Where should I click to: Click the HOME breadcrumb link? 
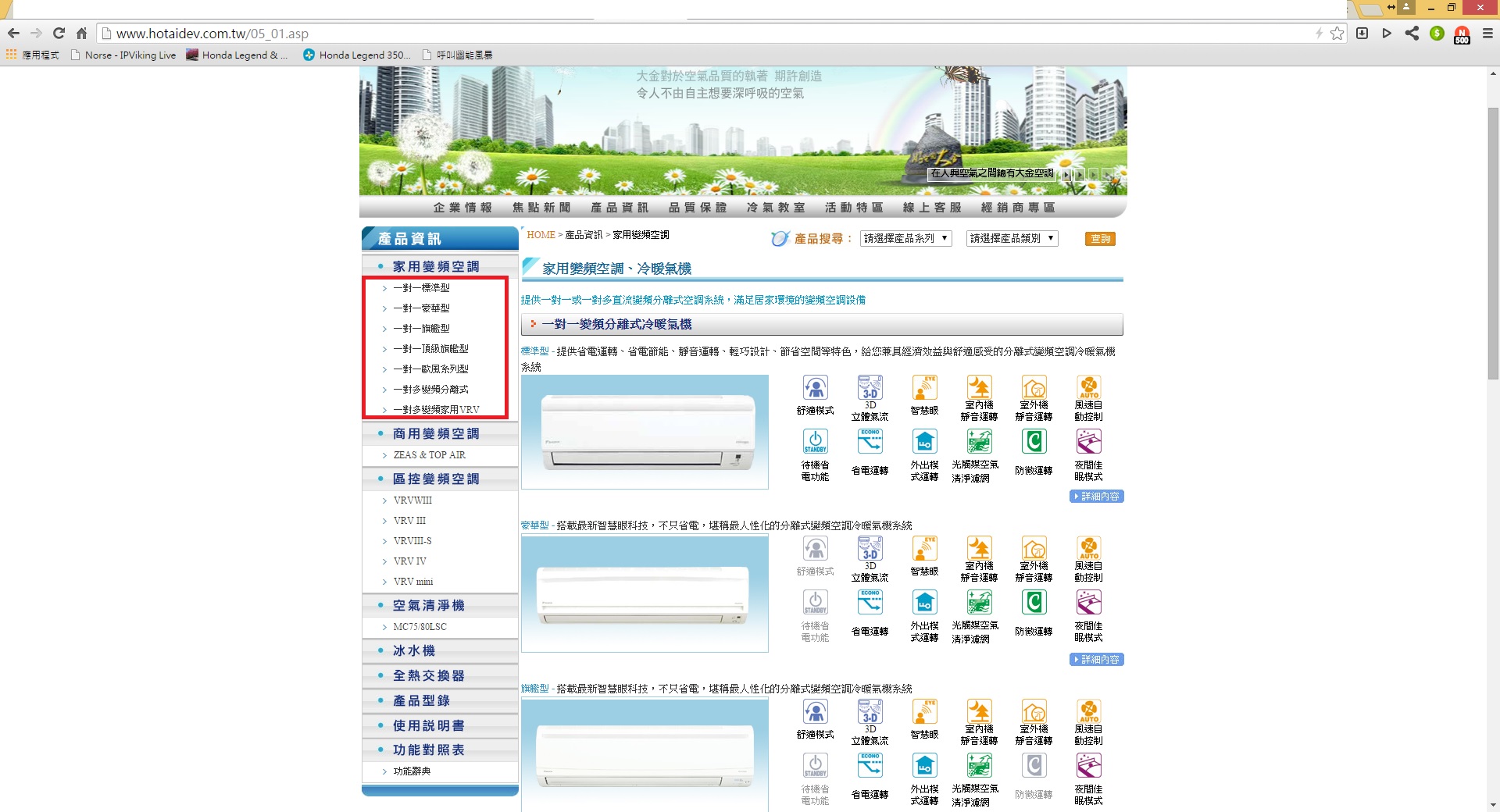[x=541, y=235]
